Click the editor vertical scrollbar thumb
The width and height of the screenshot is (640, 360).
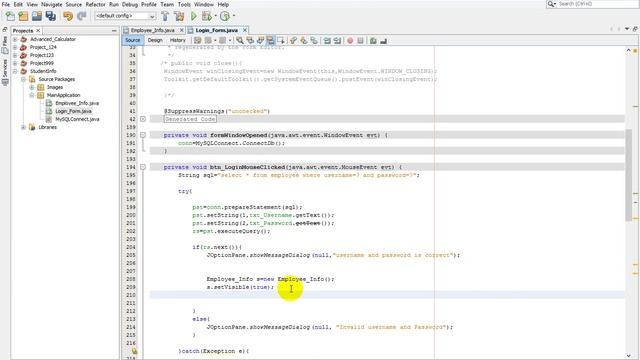point(629,176)
